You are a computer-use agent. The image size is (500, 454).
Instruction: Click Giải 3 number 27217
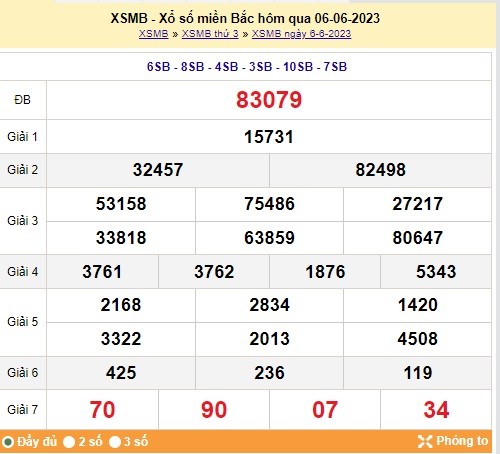[417, 204]
